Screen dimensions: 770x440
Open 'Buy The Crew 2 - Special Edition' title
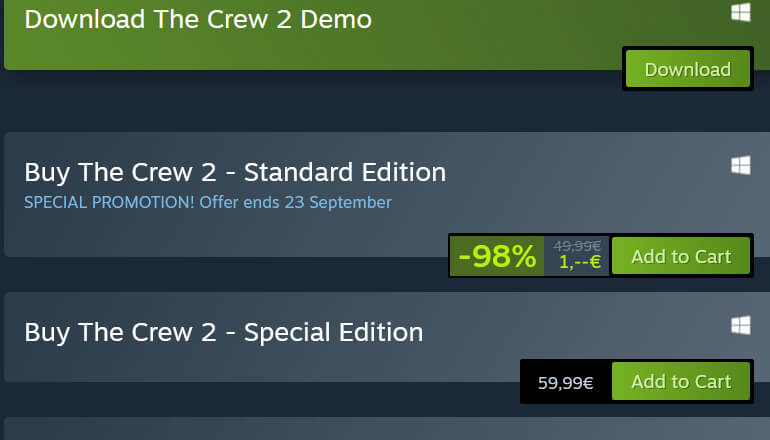coord(224,333)
